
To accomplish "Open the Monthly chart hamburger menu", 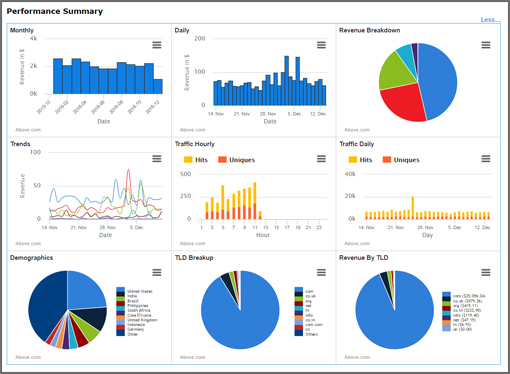I will coord(157,45).
